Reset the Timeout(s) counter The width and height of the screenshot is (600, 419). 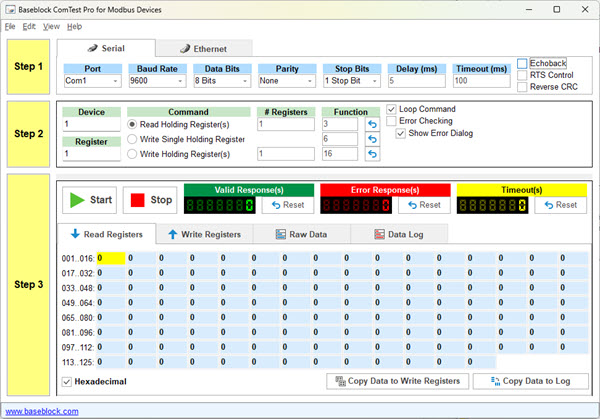pos(560,205)
